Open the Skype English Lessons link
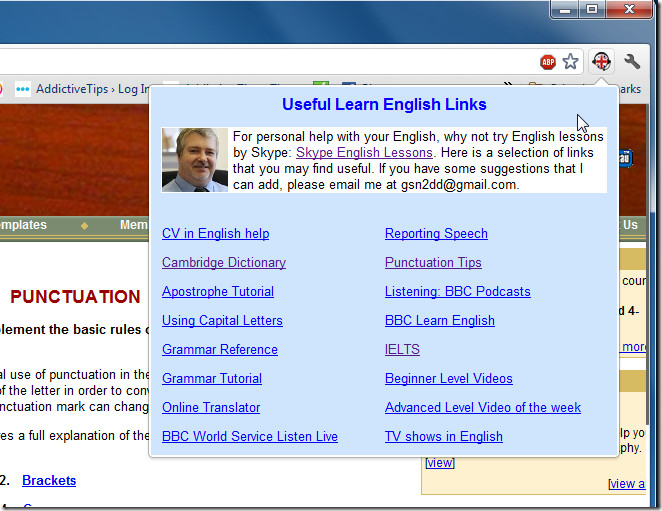Viewport: 662px width, 511px height. coord(364,152)
